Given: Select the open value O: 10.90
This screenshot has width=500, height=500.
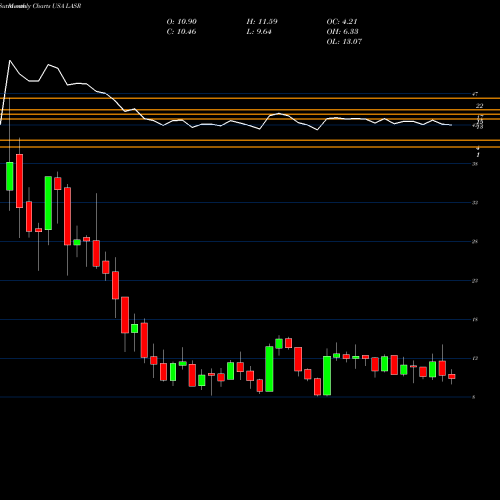Looking at the screenshot, I should pos(182,22).
